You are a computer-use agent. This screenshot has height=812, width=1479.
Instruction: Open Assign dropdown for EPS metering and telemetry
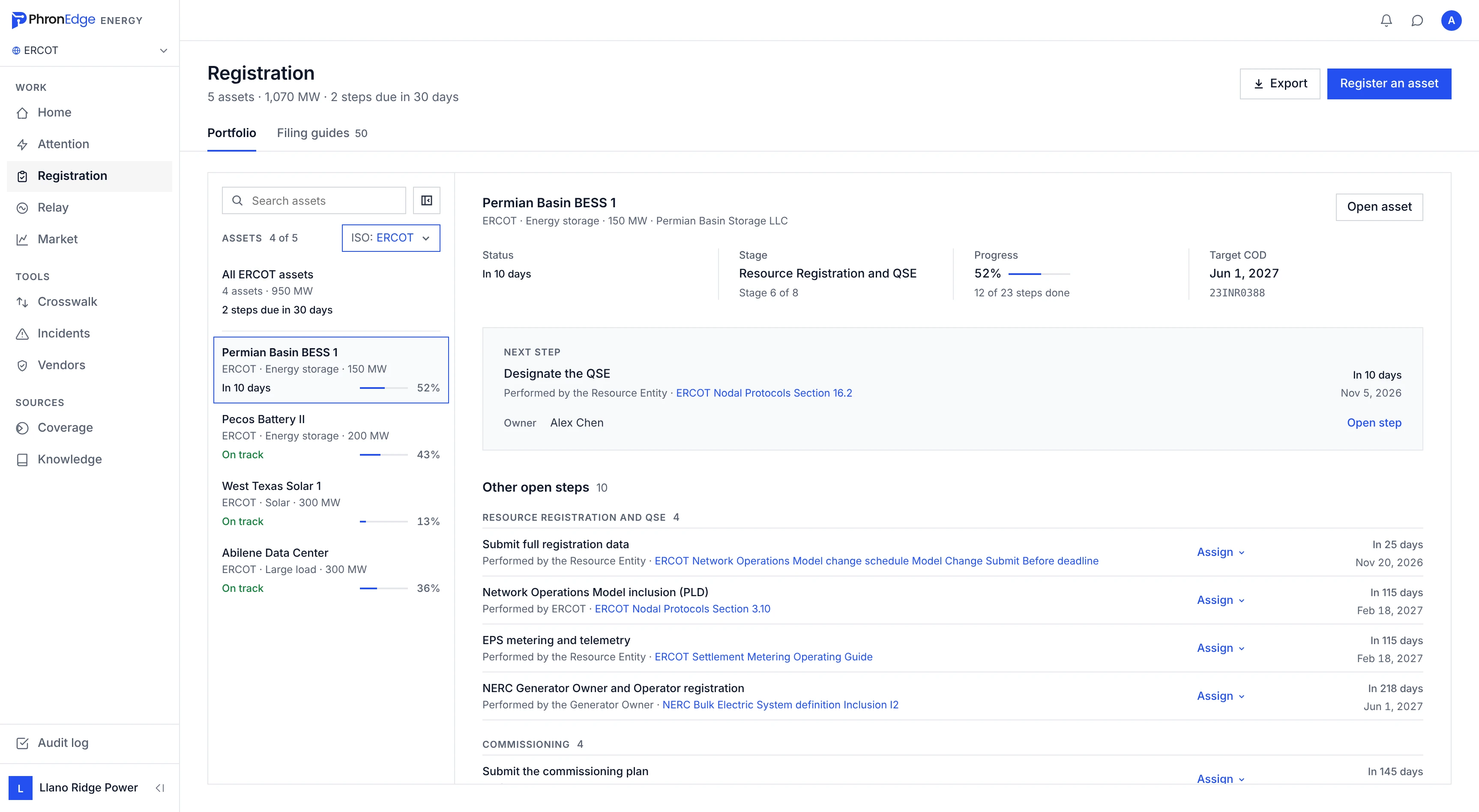point(1220,648)
